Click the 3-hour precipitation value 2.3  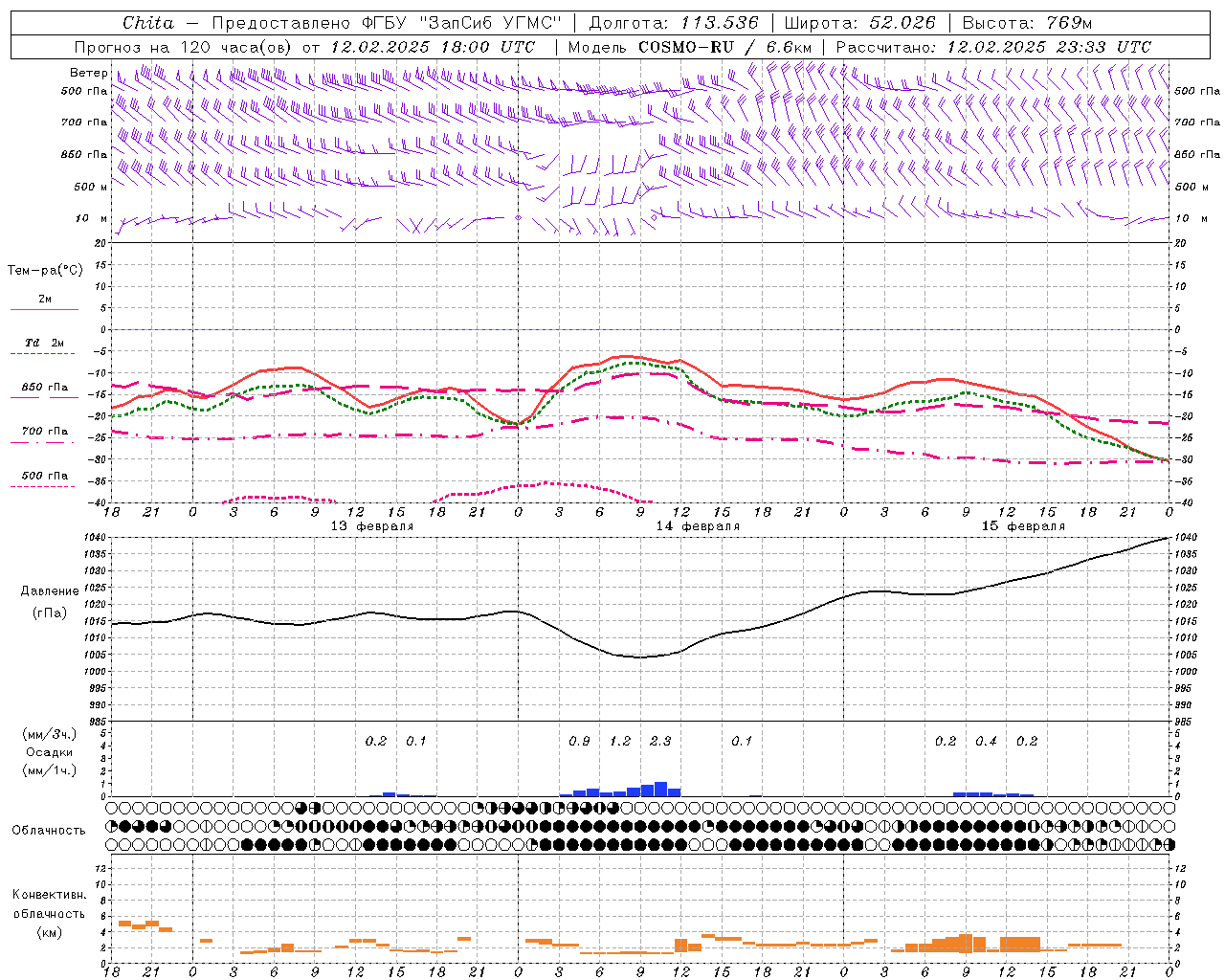[x=660, y=742]
